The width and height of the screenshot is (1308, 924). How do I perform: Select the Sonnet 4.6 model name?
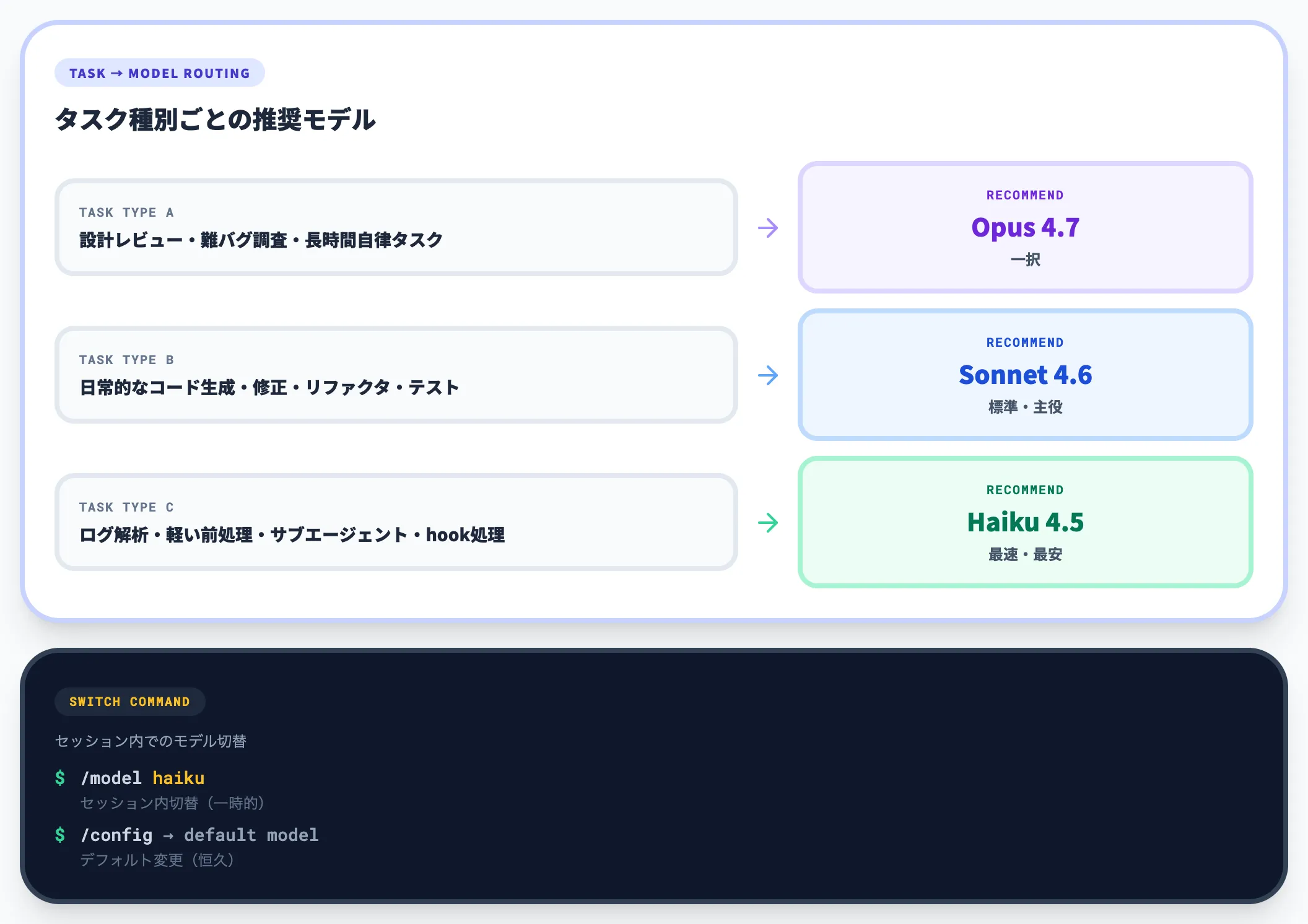[x=1025, y=375]
